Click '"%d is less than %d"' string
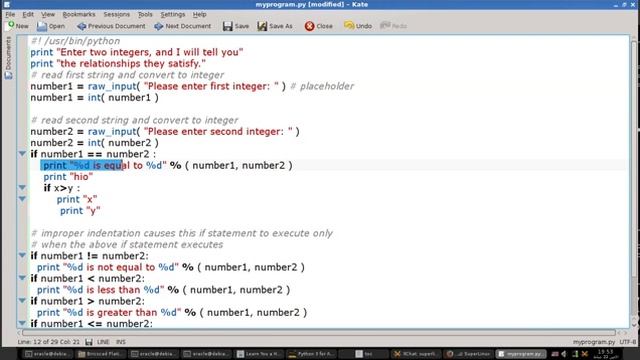640x360 pixels. (113, 290)
